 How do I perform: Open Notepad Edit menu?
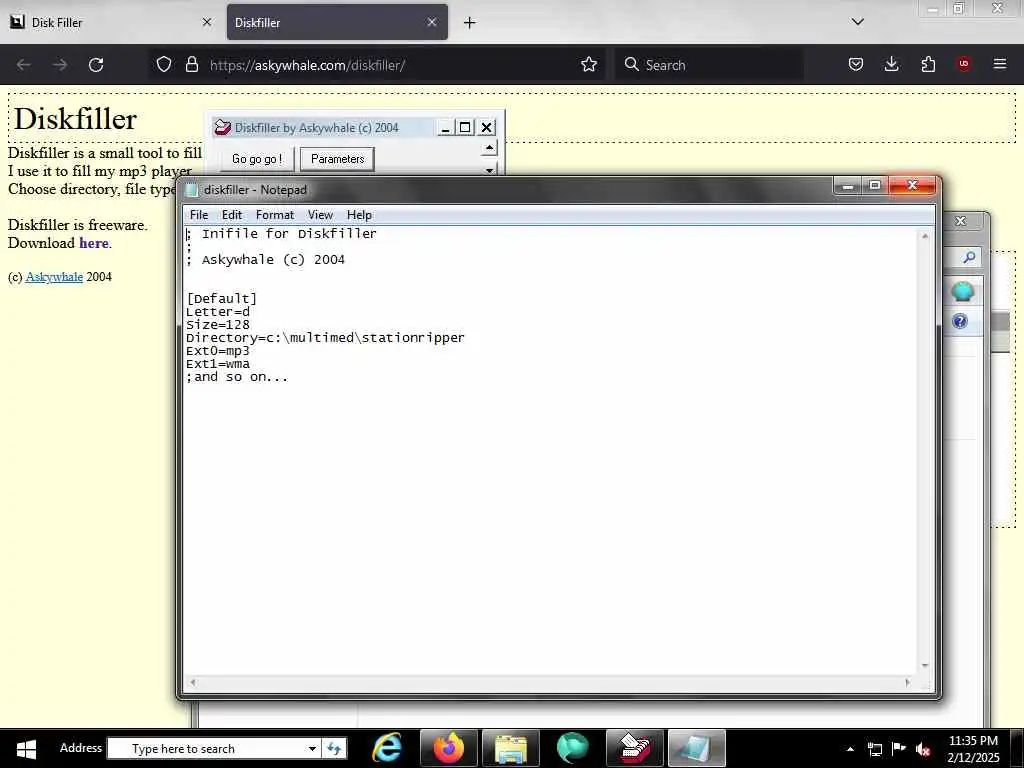coord(232,215)
